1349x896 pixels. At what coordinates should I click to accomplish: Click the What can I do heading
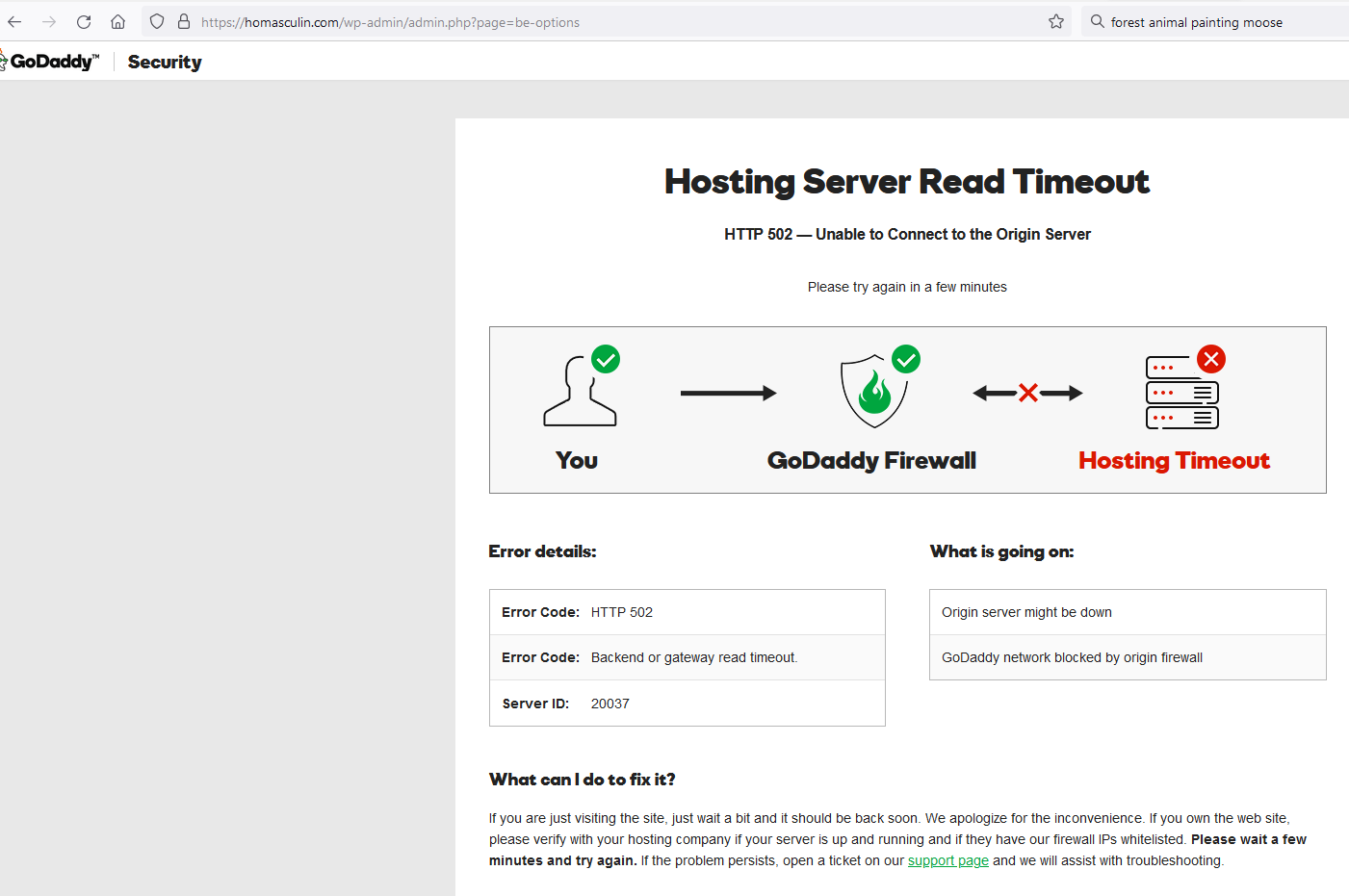tap(582, 780)
